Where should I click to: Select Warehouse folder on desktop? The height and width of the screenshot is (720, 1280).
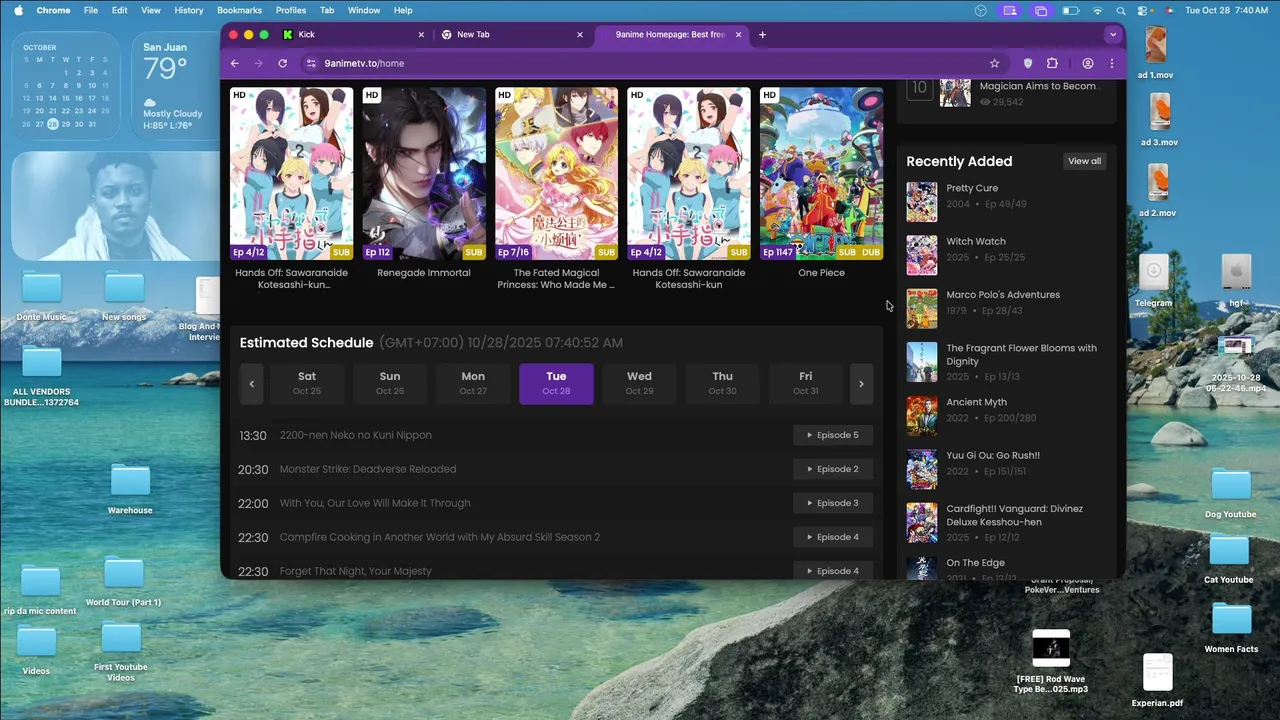coord(130,489)
